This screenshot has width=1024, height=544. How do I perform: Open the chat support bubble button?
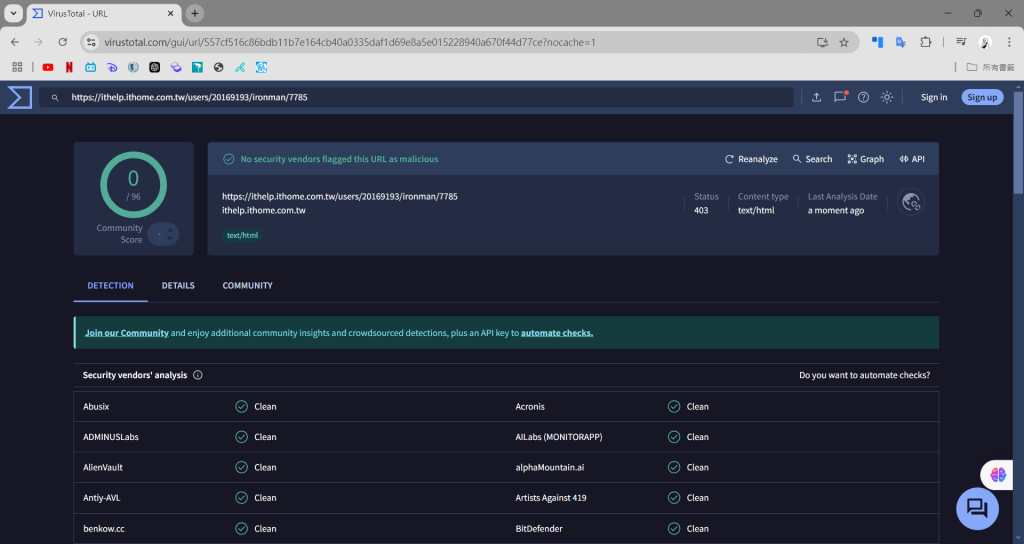point(977,508)
